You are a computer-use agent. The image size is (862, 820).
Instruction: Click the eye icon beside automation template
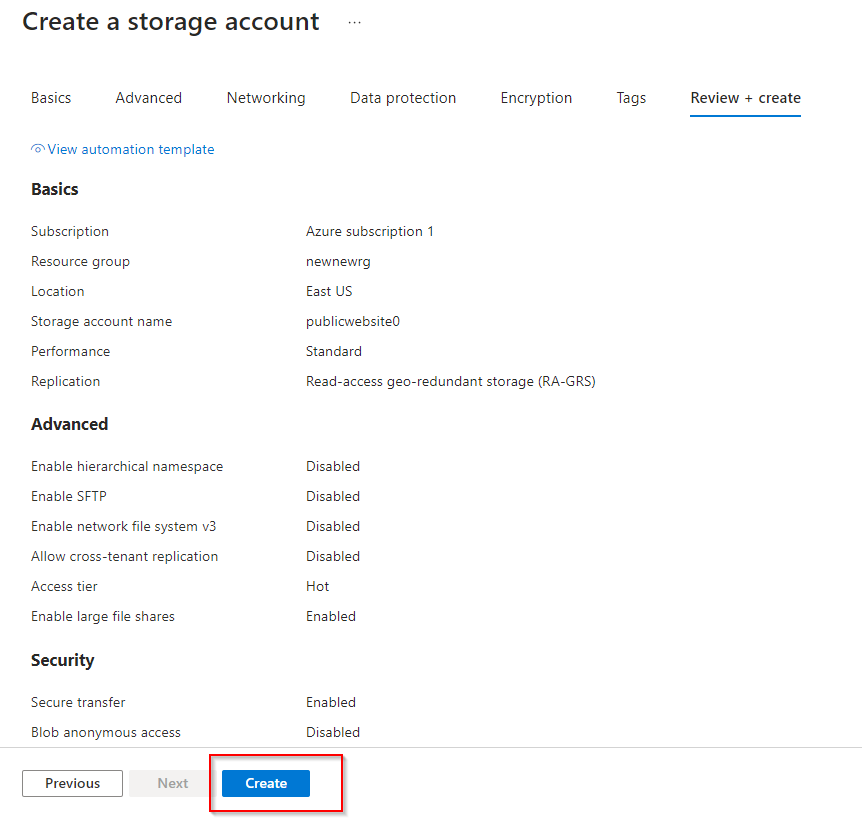pos(38,149)
